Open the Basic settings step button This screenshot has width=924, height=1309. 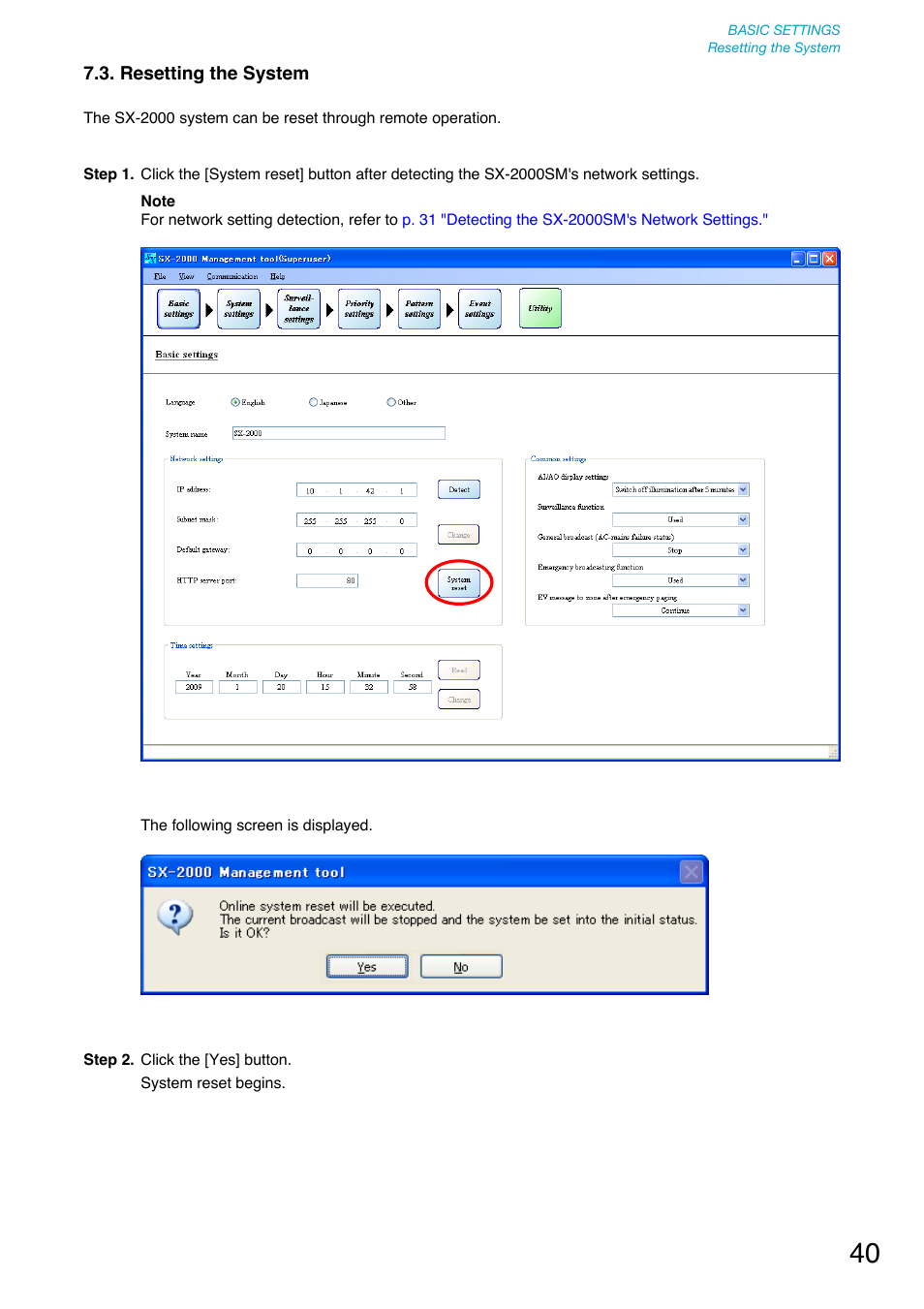point(178,309)
